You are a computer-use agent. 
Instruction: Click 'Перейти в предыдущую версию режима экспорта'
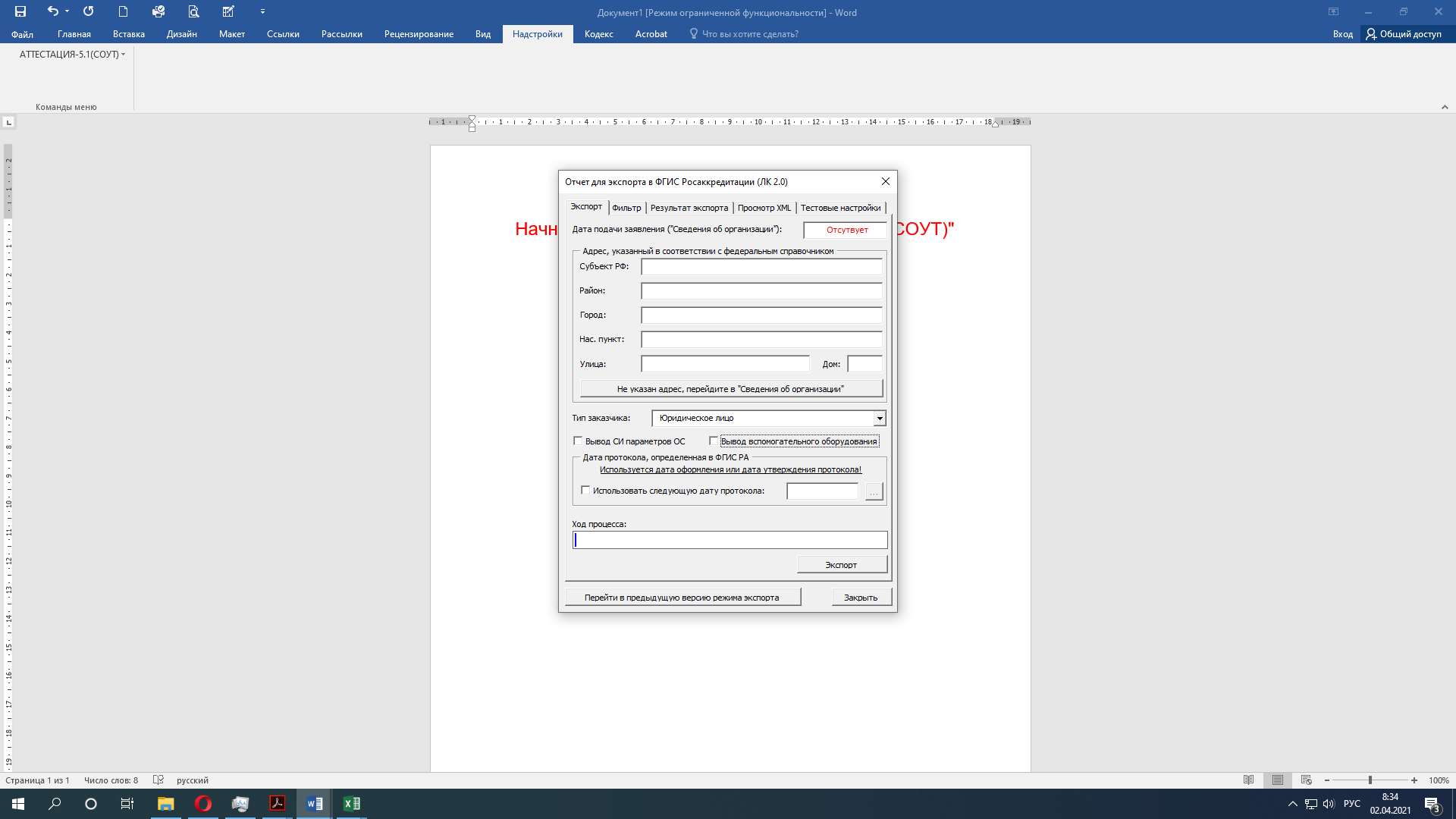[682, 598]
